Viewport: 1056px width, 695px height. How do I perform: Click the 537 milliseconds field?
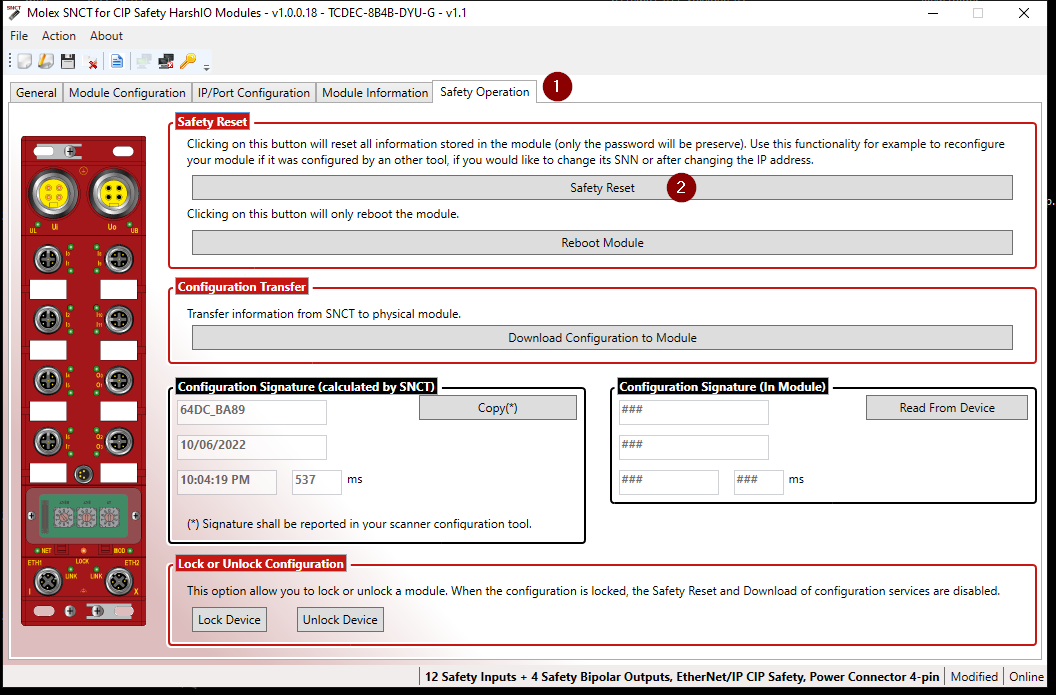click(317, 482)
